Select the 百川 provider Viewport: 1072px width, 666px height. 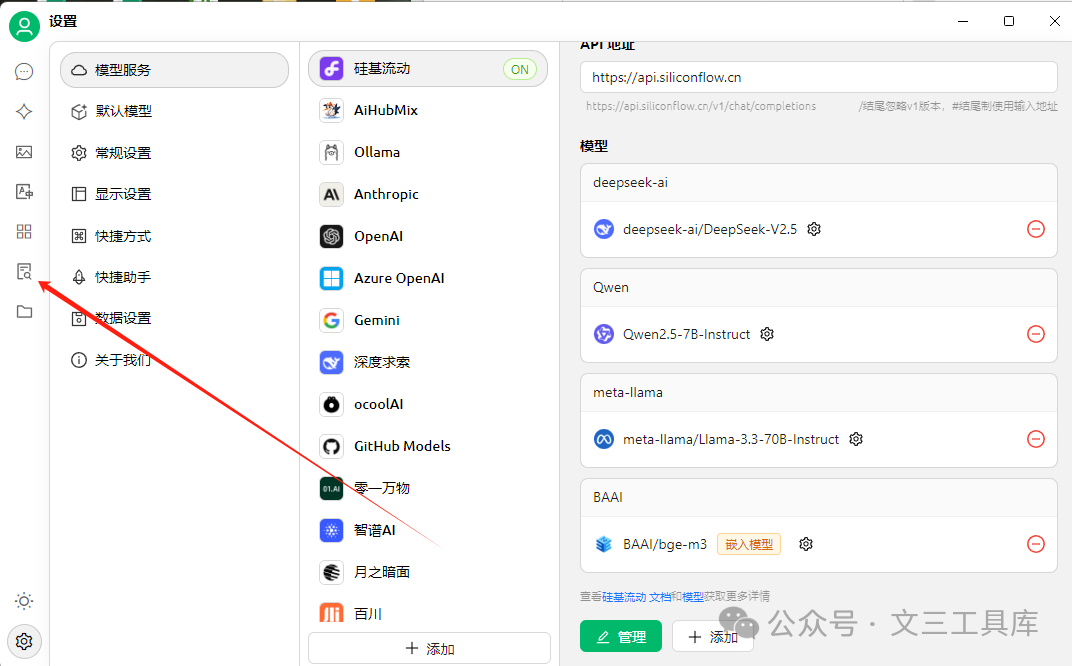428,613
